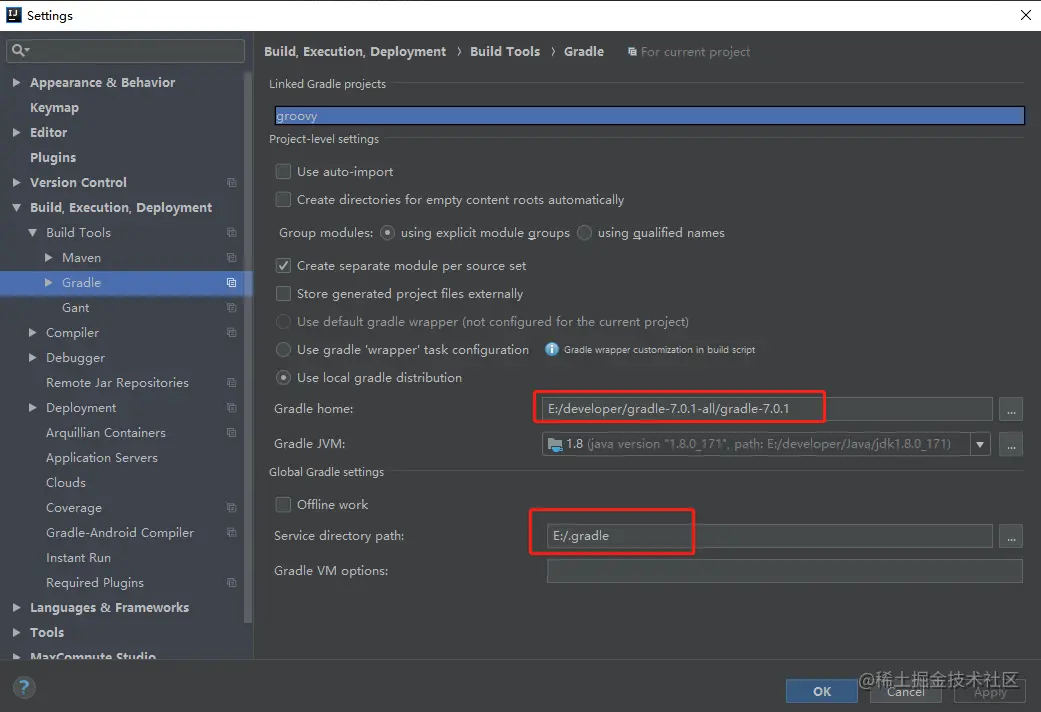This screenshot has height=712, width=1041.
Task: Enable the Use auto-import checkbox
Action: coord(283,171)
